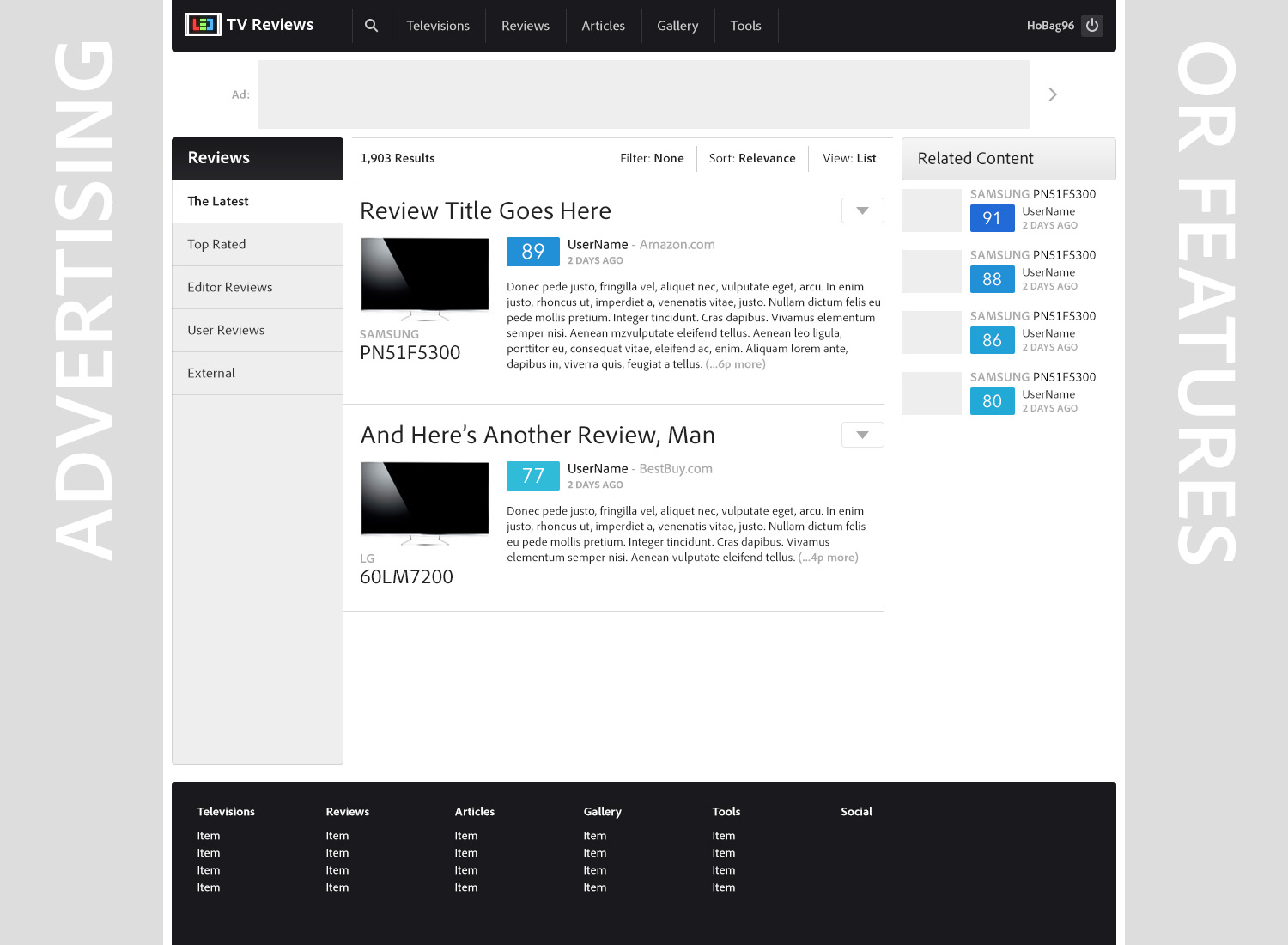The width and height of the screenshot is (1288, 945).
Task: Click the 91 score badge in Related Content
Action: pos(992,218)
